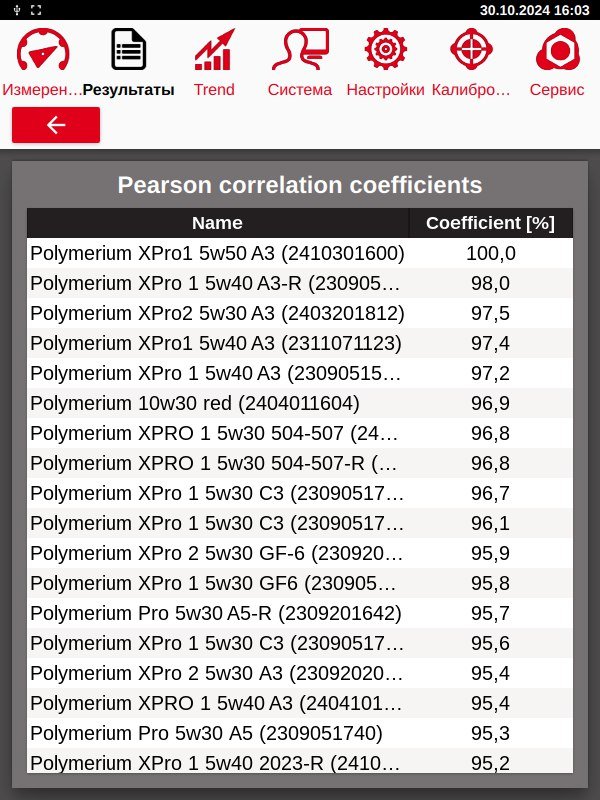The width and height of the screenshot is (600, 800).
Task: Click the fullscreen icon in status bar
Action: 36,10
